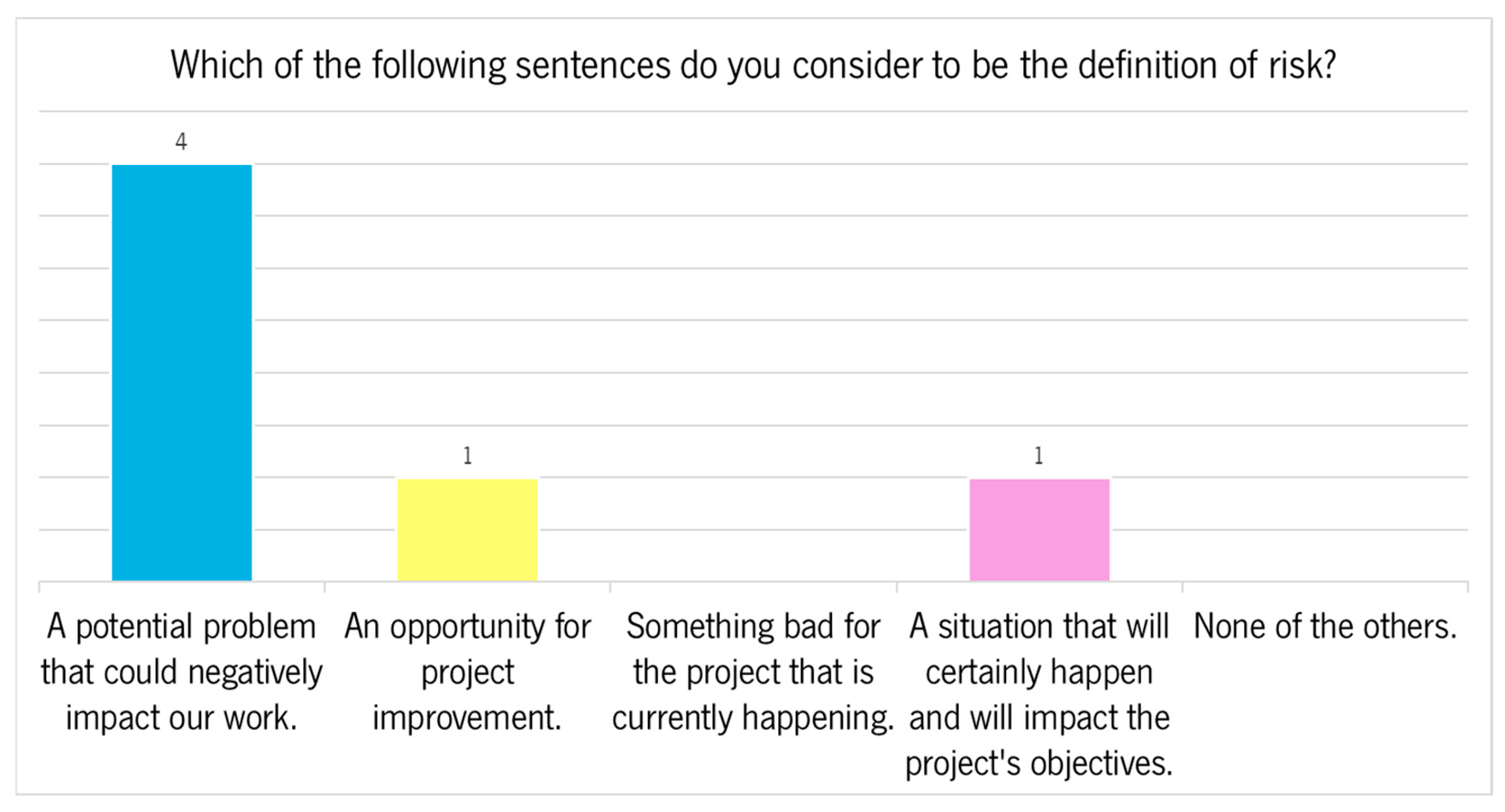The width and height of the screenshot is (1505, 812).
Task: Click the words "project's objectives." in the axis label
Action: pos(1039,763)
